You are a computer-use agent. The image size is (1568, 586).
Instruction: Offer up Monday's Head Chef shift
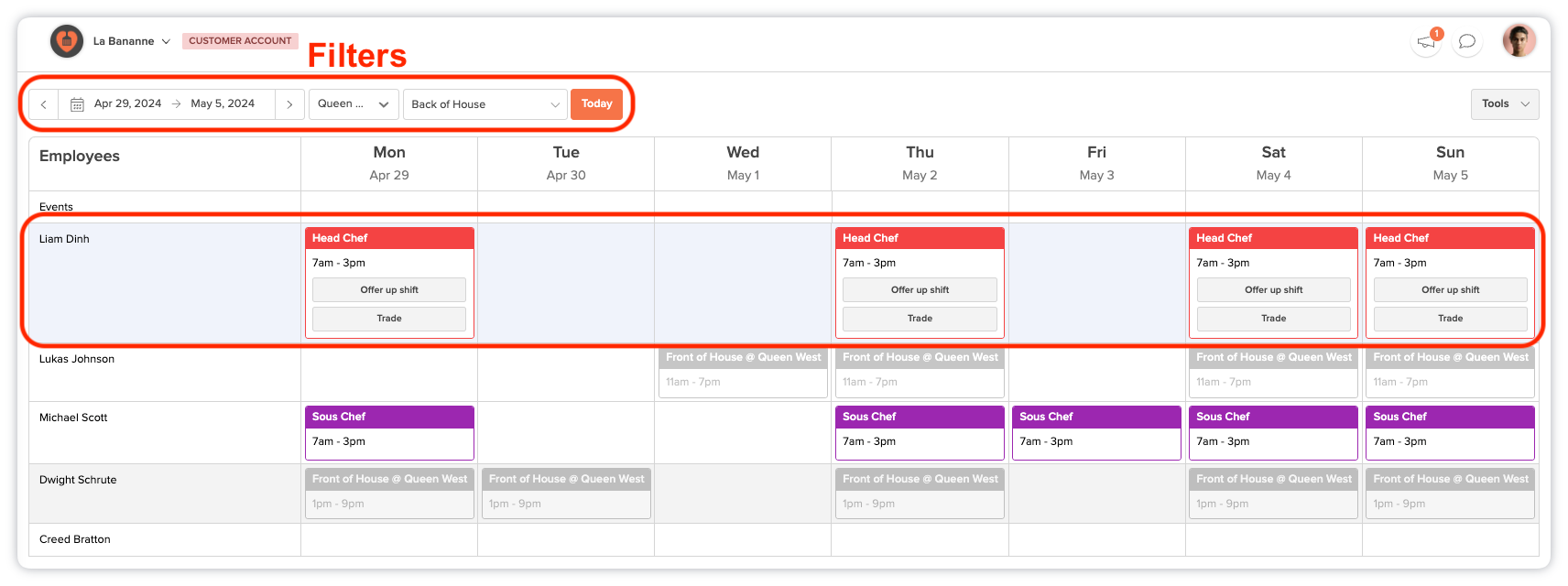click(x=389, y=290)
